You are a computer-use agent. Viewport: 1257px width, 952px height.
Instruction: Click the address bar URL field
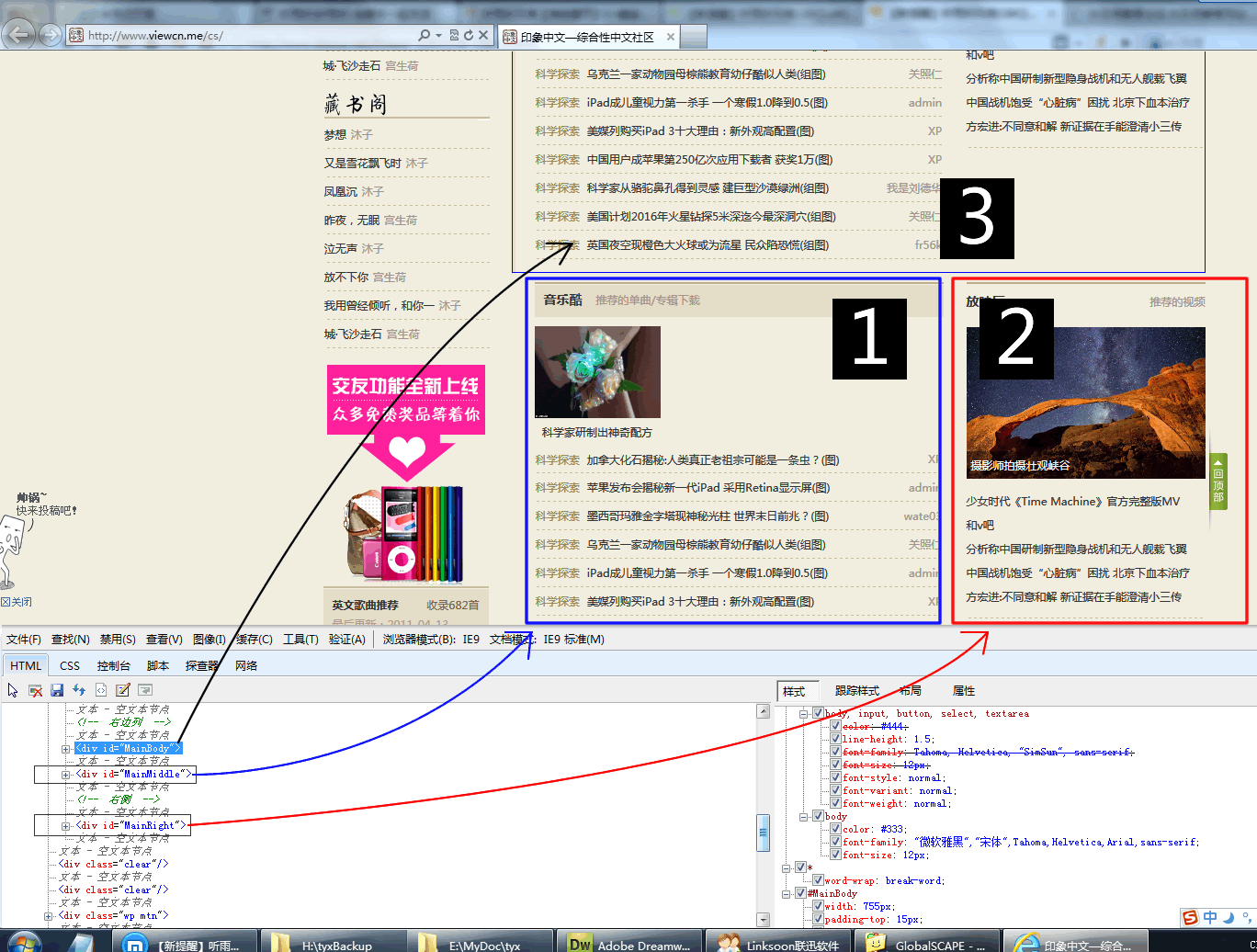(248, 36)
